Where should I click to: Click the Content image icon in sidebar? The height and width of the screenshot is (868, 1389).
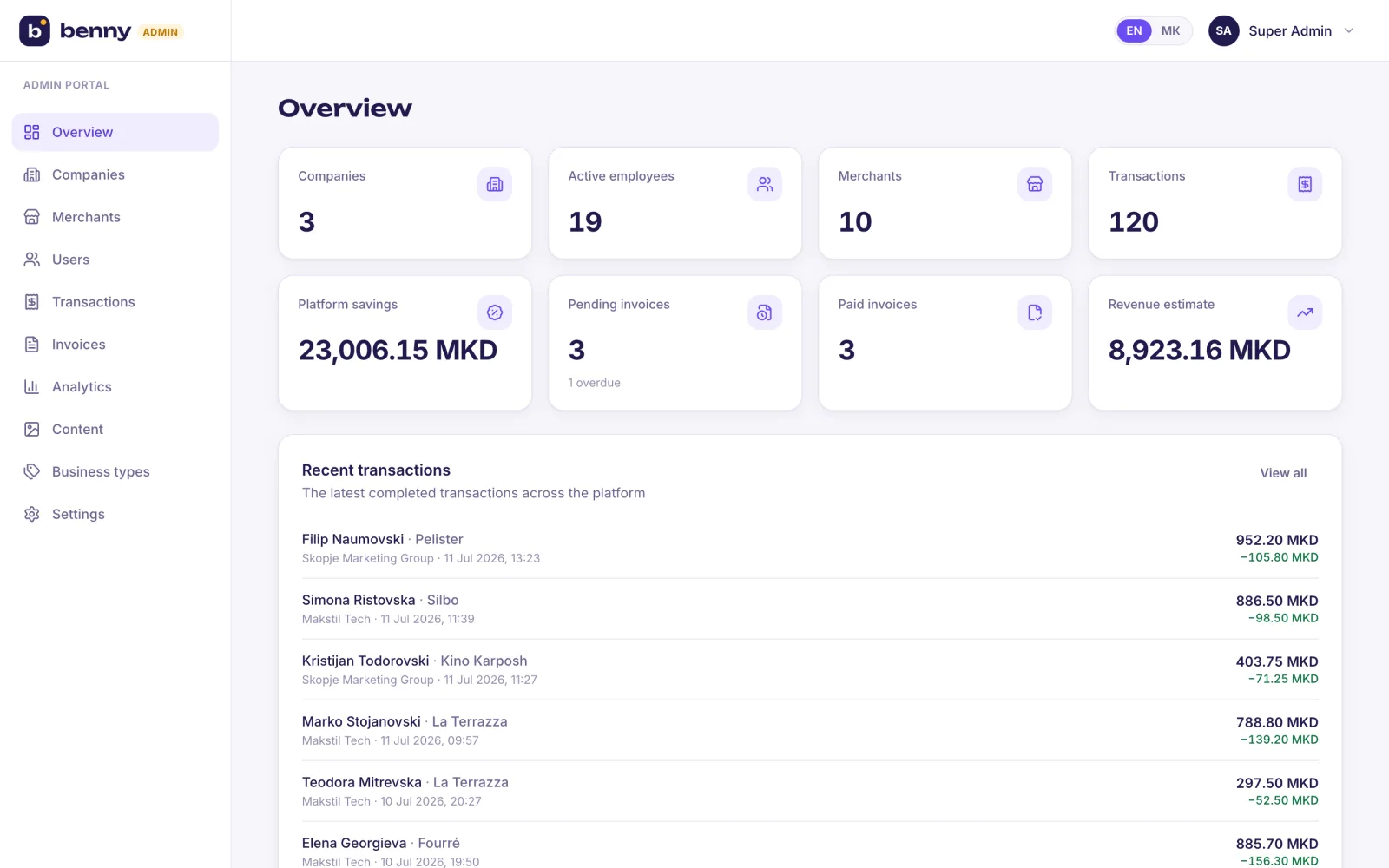(32, 429)
